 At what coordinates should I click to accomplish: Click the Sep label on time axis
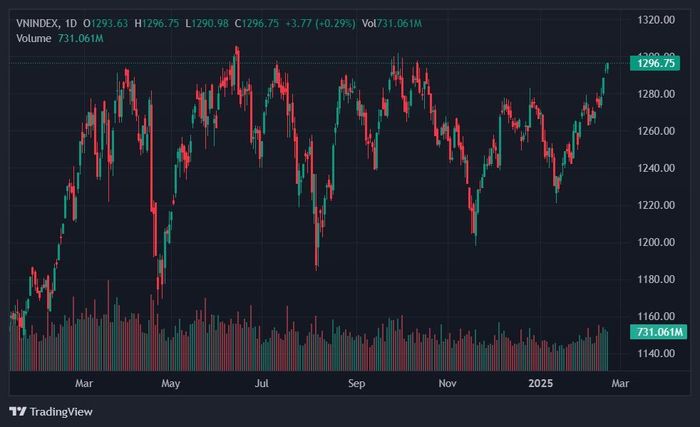356,383
